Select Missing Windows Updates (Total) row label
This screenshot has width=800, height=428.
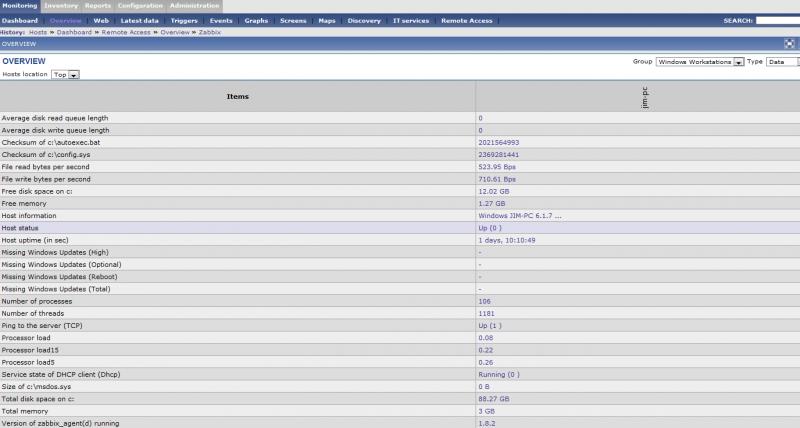point(56,289)
